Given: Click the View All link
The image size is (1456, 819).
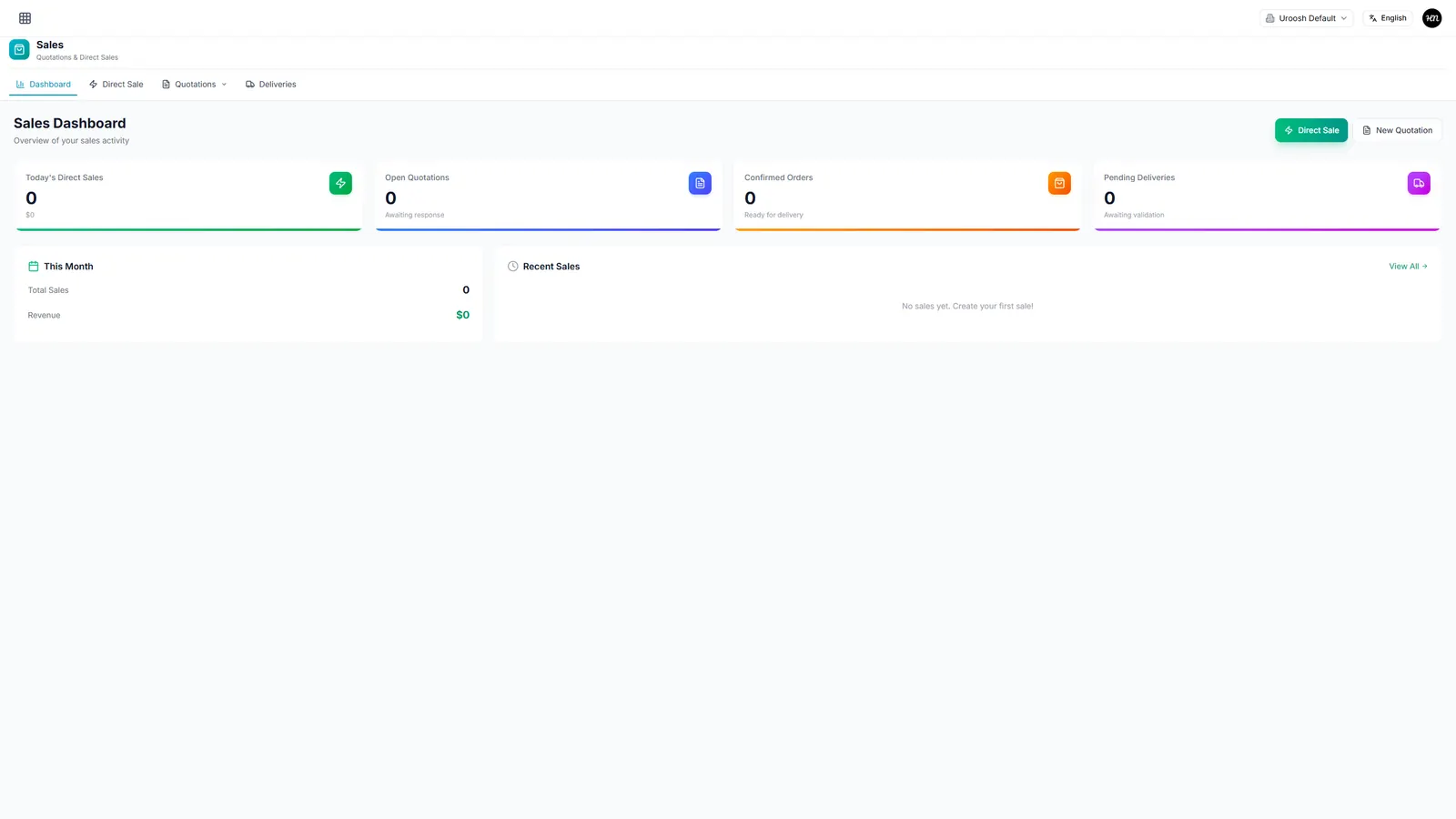Looking at the screenshot, I should point(1408,267).
